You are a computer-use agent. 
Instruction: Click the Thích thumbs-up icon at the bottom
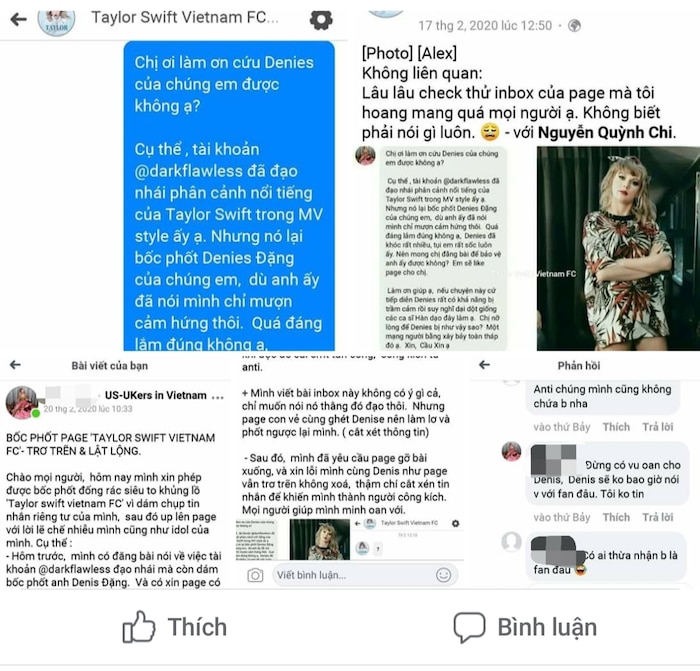click(x=139, y=627)
